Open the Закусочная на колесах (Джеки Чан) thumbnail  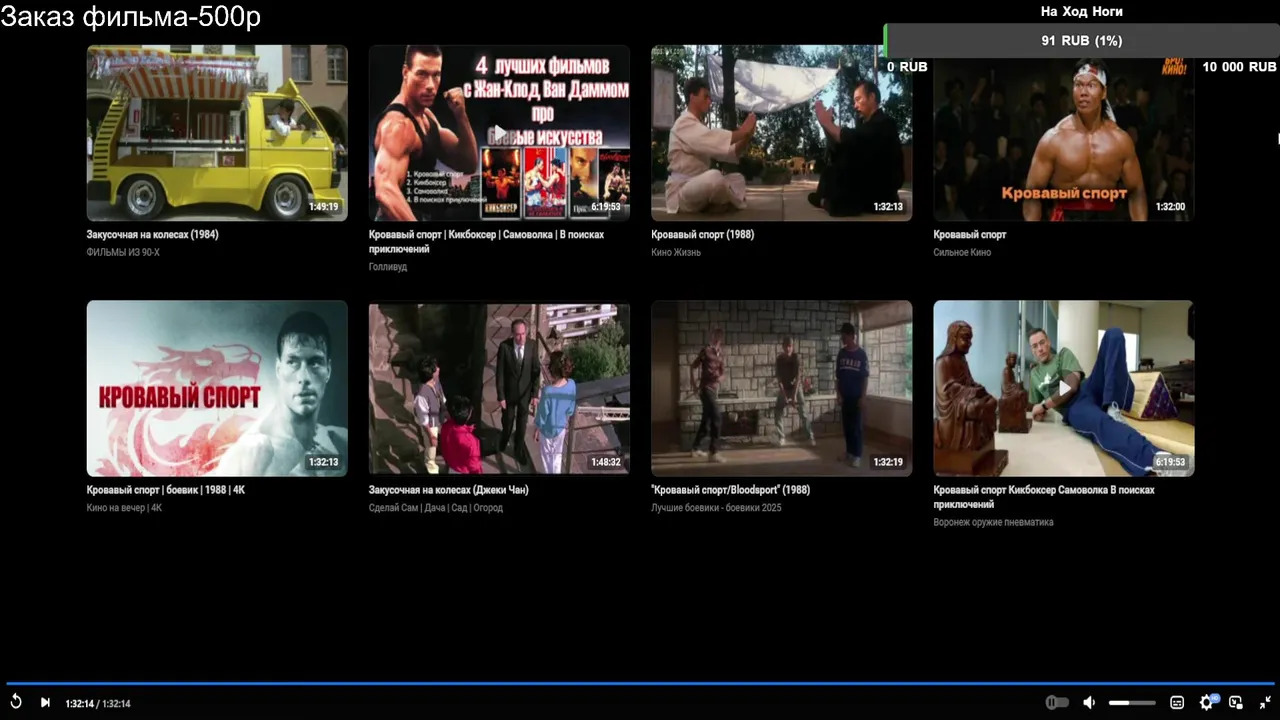point(499,388)
